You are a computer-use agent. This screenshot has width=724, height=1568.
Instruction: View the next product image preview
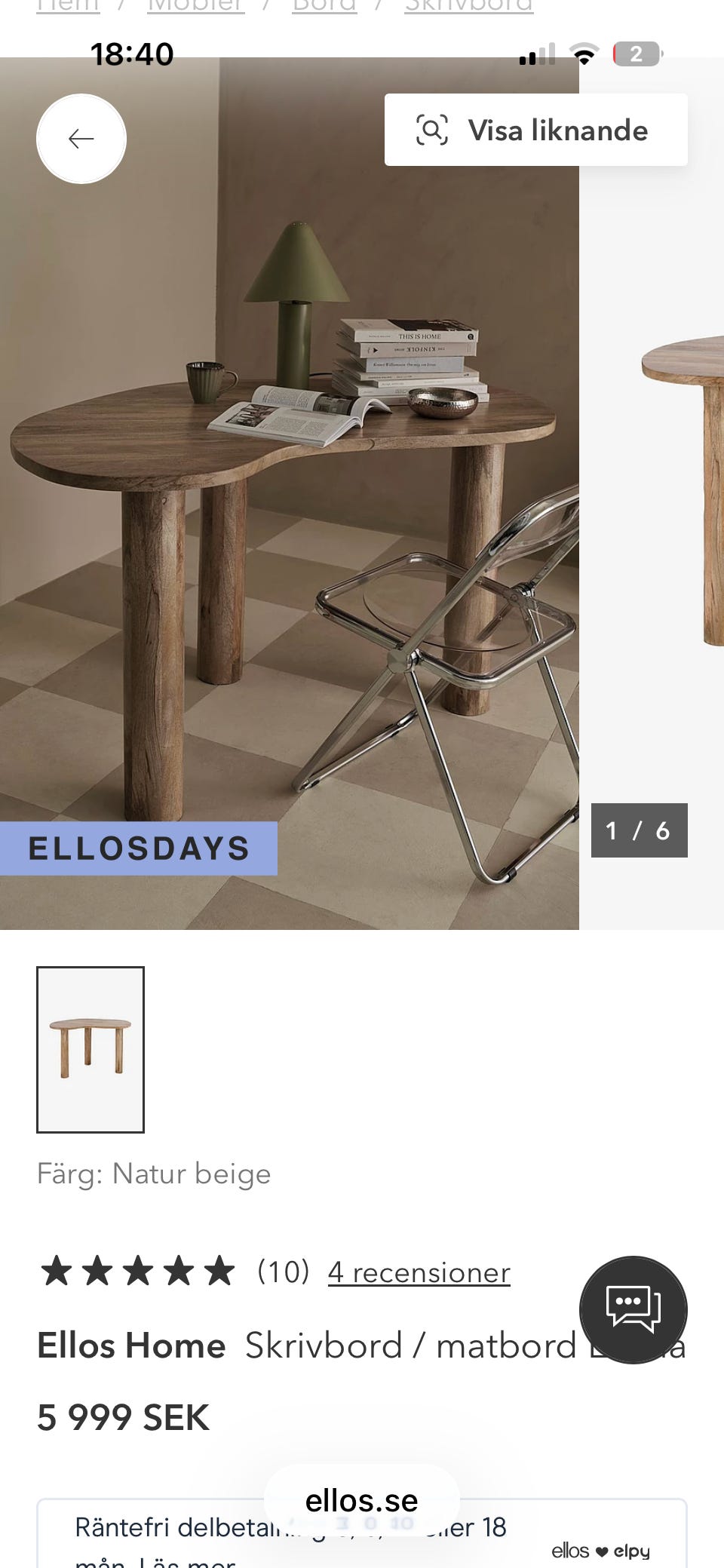click(x=652, y=493)
